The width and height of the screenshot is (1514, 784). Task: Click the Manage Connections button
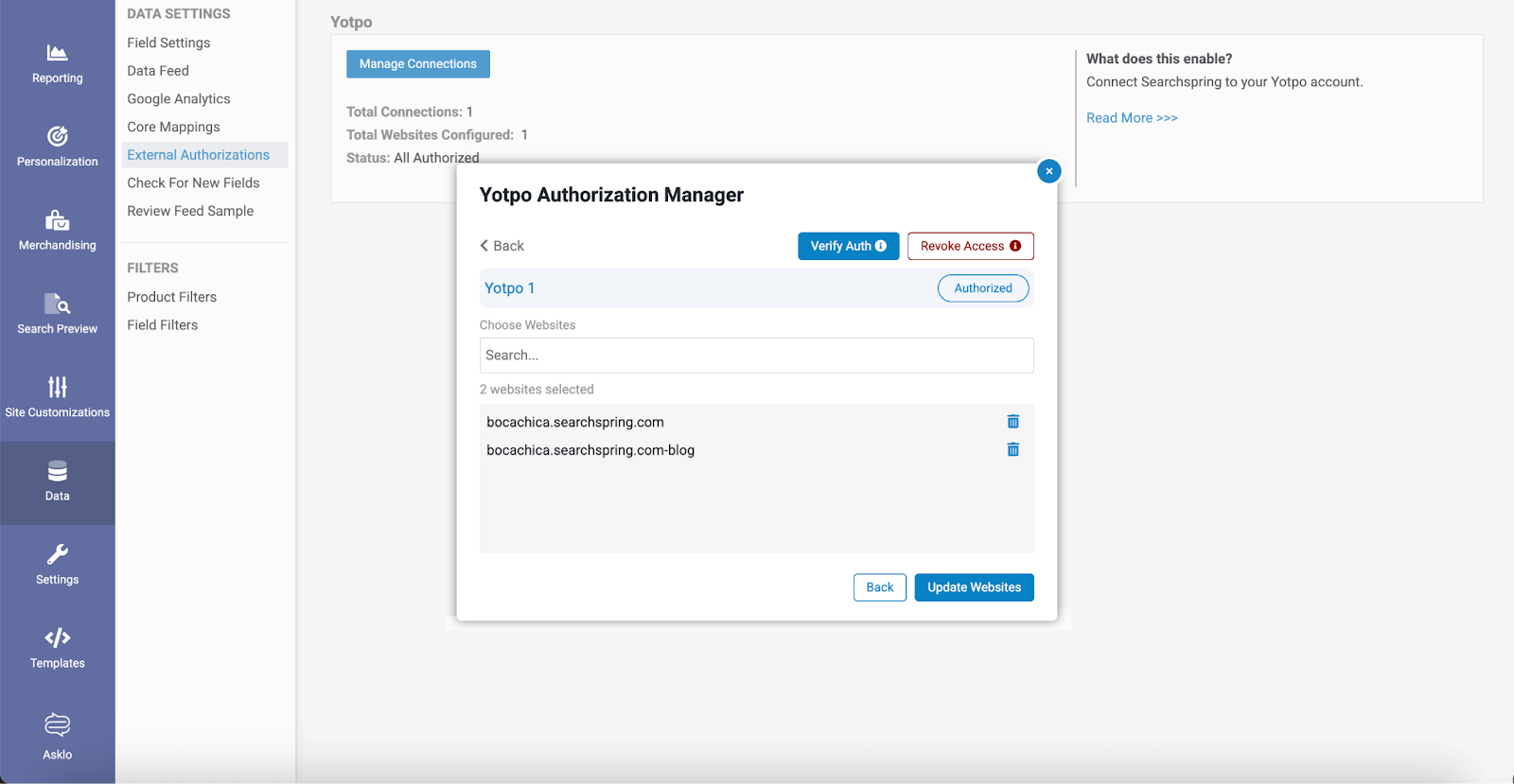418,64
